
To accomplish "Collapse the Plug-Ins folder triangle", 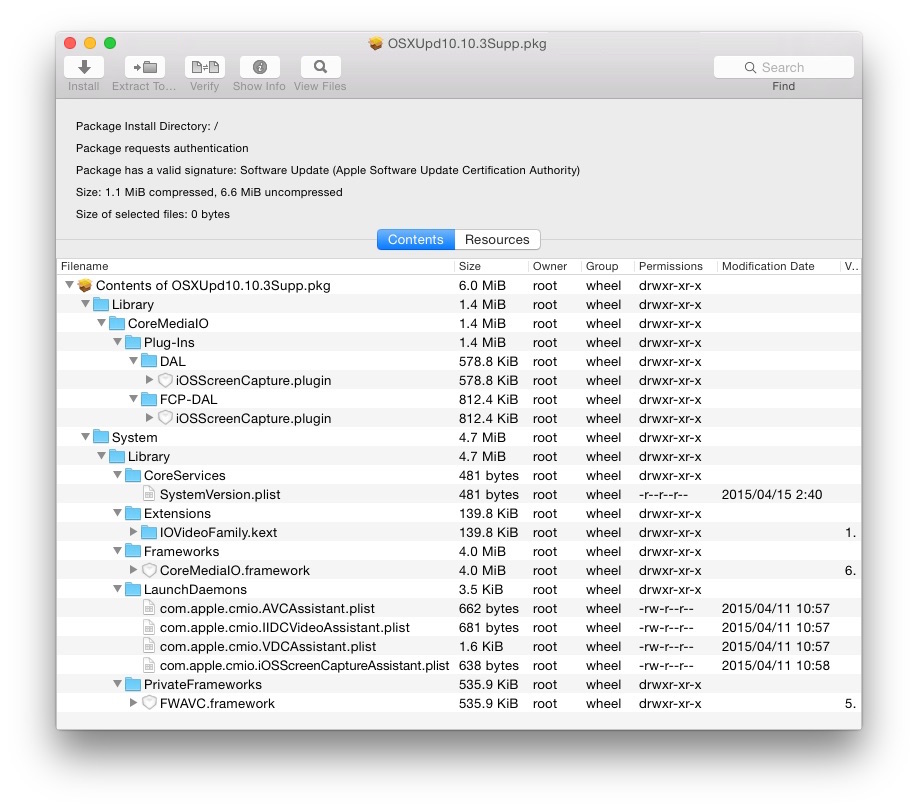I will point(117,342).
